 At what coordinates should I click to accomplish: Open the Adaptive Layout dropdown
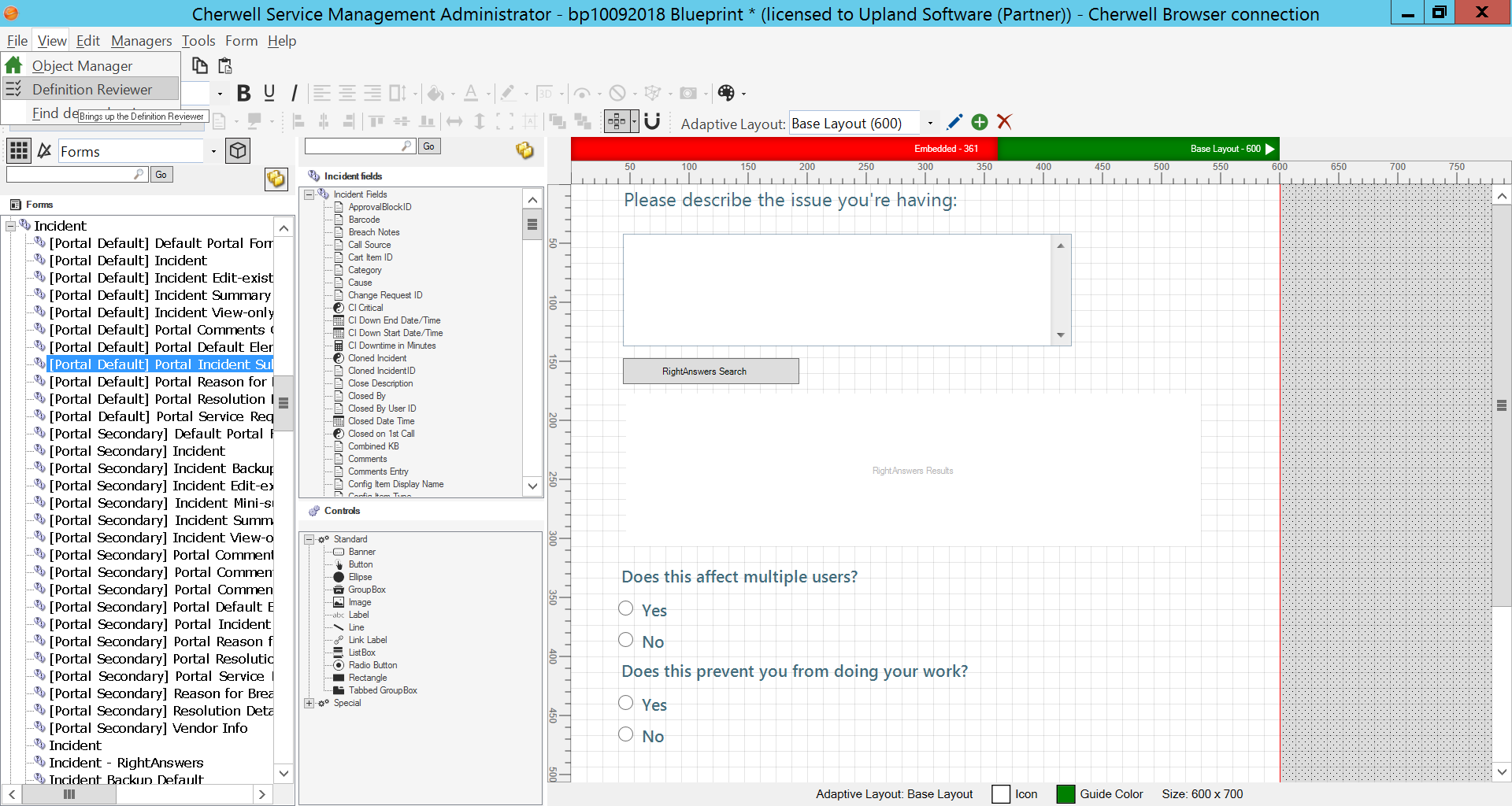pos(930,124)
